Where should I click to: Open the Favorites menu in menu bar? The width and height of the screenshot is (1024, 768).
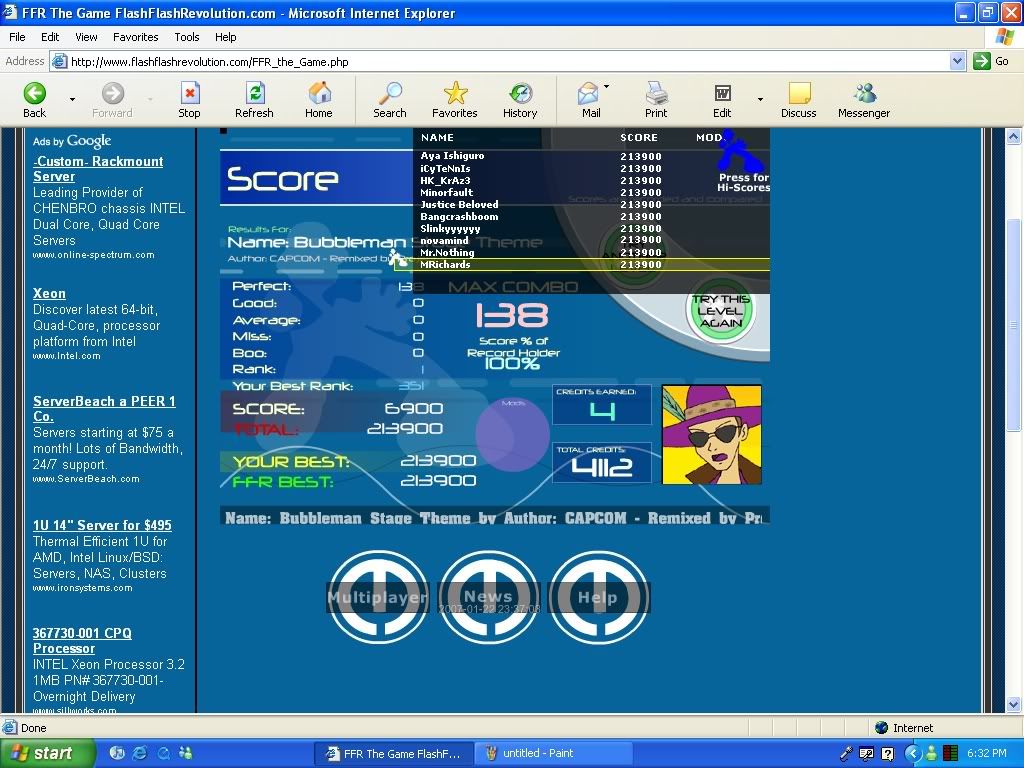(x=135, y=37)
